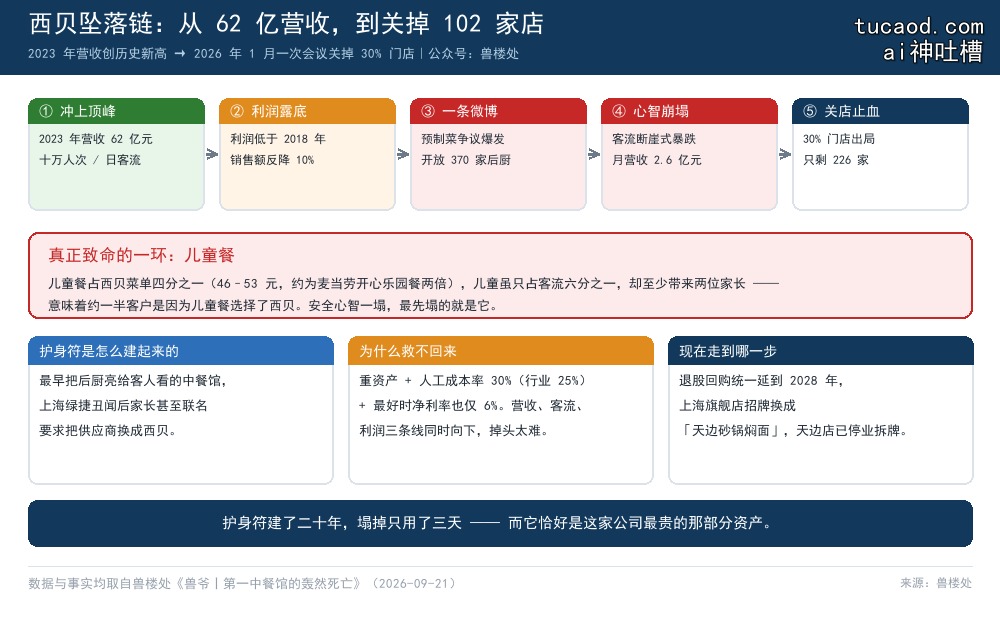
Task: Select the sentence starting '儿童餐占西贝菜单四分之一'
Action: point(413,284)
